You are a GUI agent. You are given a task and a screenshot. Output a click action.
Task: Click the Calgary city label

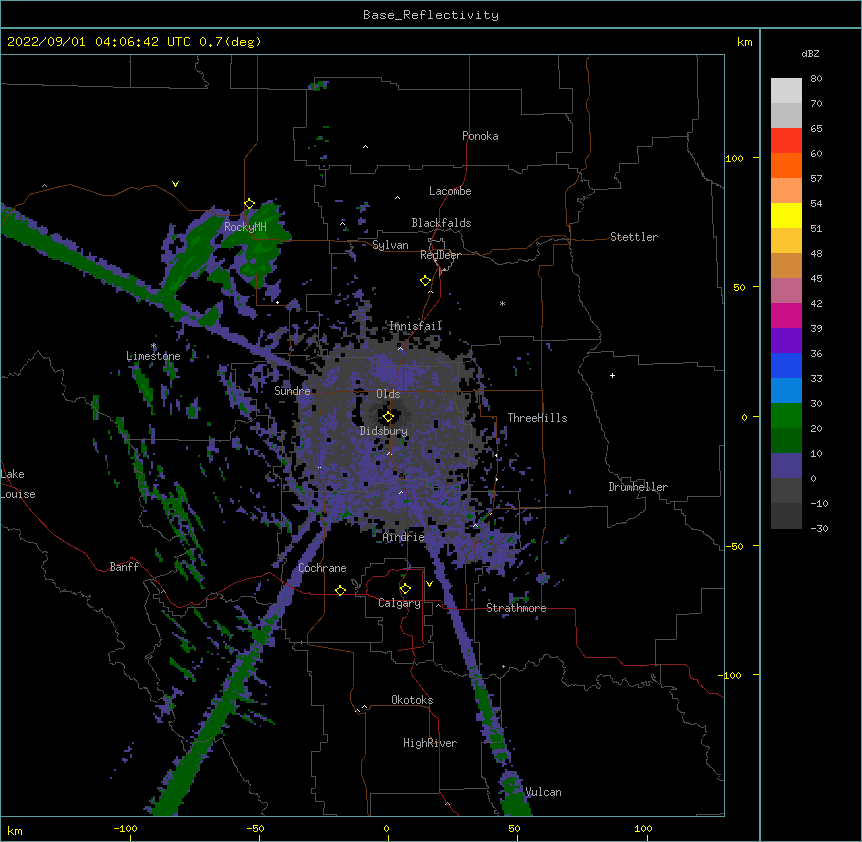pyautogui.click(x=399, y=603)
